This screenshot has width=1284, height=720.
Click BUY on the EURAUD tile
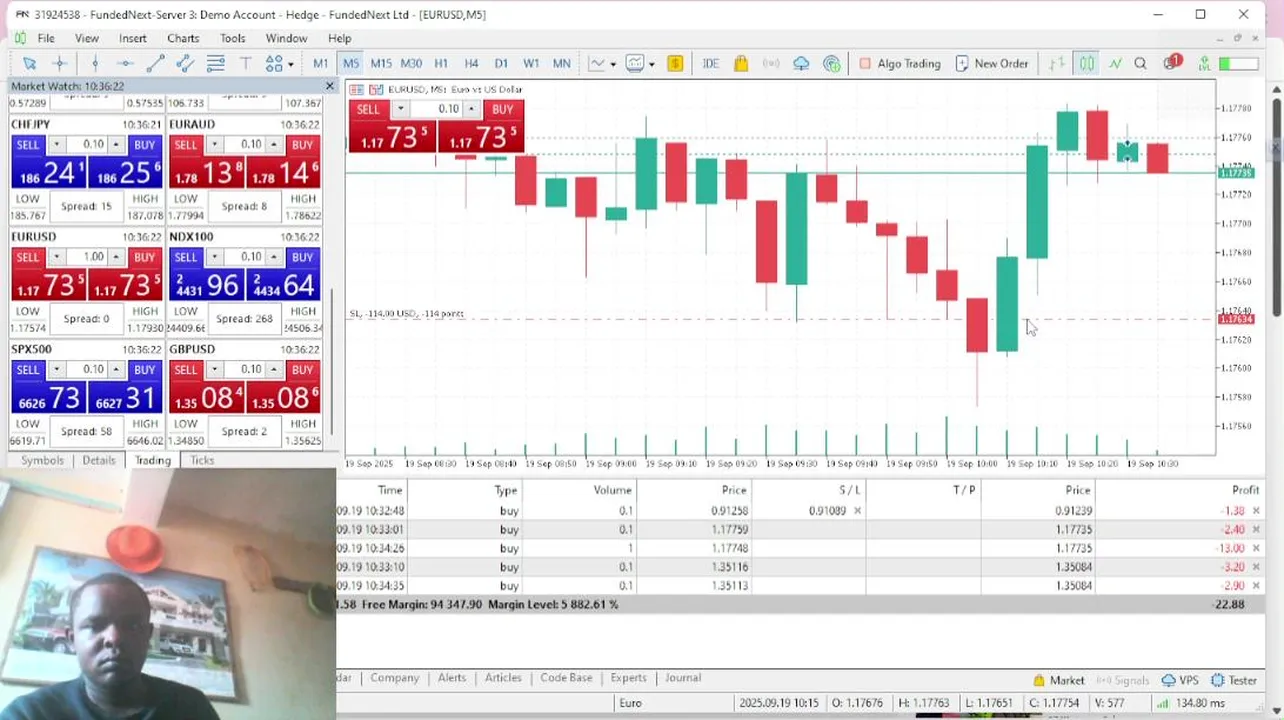302,145
